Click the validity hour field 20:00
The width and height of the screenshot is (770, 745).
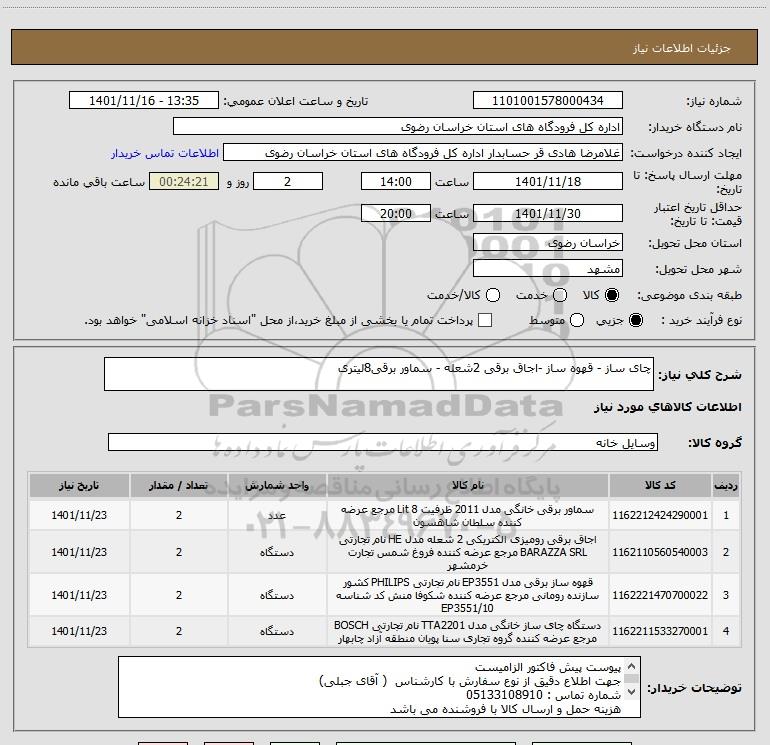click(396, 213)
